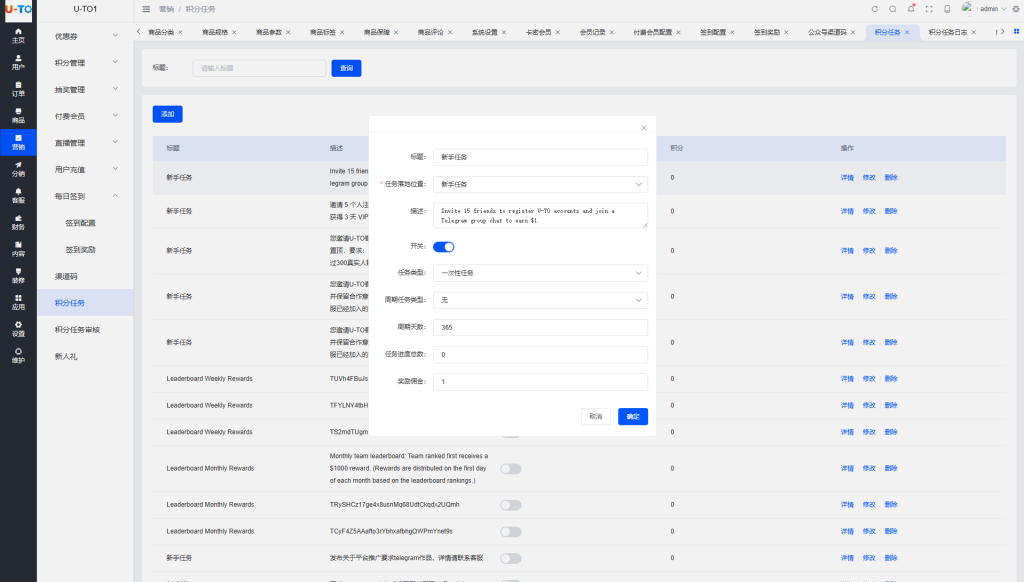Click 取消 to cancel the dialog
The image size is (1024, 582).
[596, 417]
